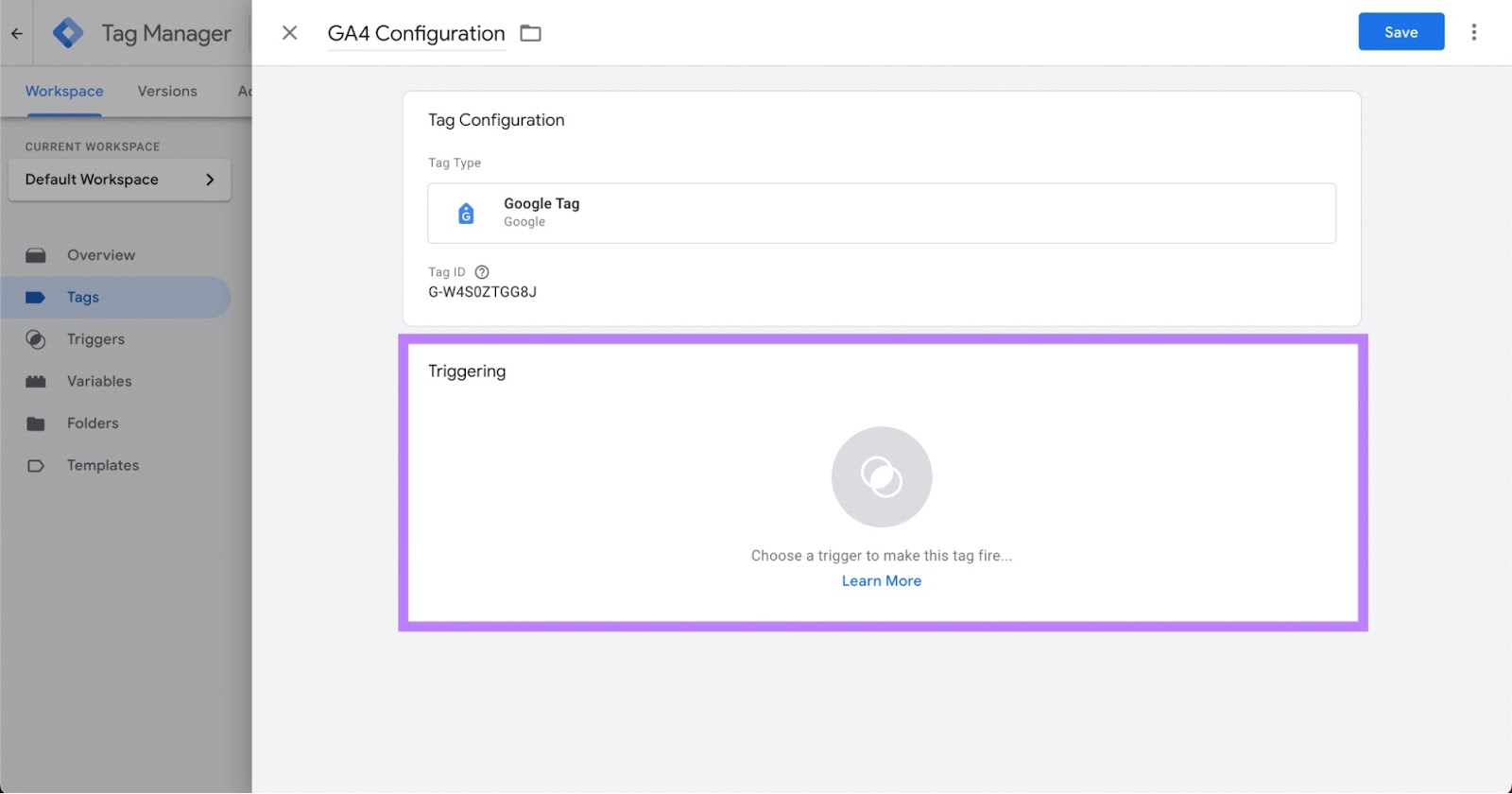Open the Learn More link

point(881,581)
